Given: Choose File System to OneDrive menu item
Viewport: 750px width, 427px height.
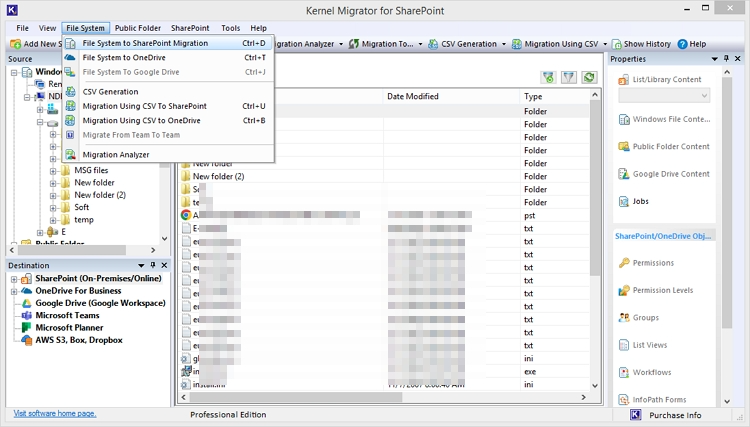Looking at the screenshot, I should pyautogui.click(x=168, y=57).
